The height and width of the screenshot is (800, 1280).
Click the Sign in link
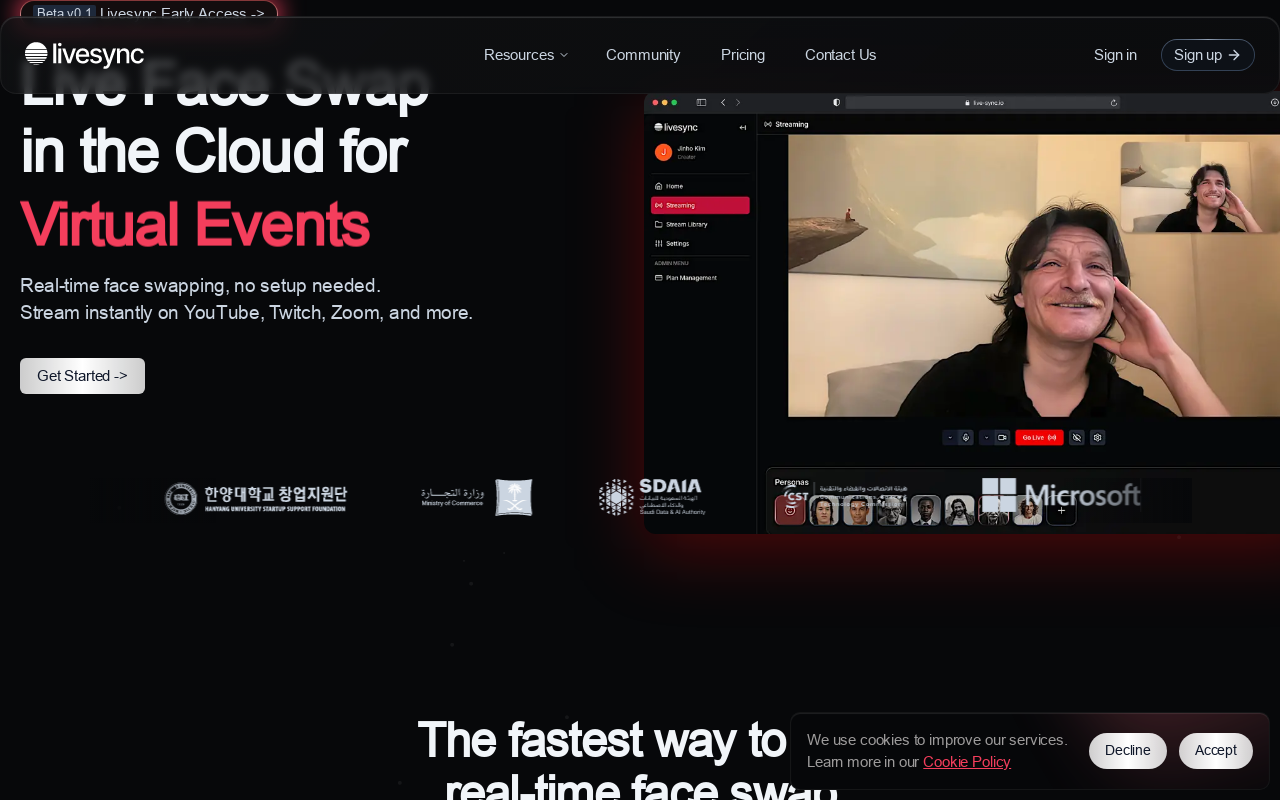point(1115,55)
